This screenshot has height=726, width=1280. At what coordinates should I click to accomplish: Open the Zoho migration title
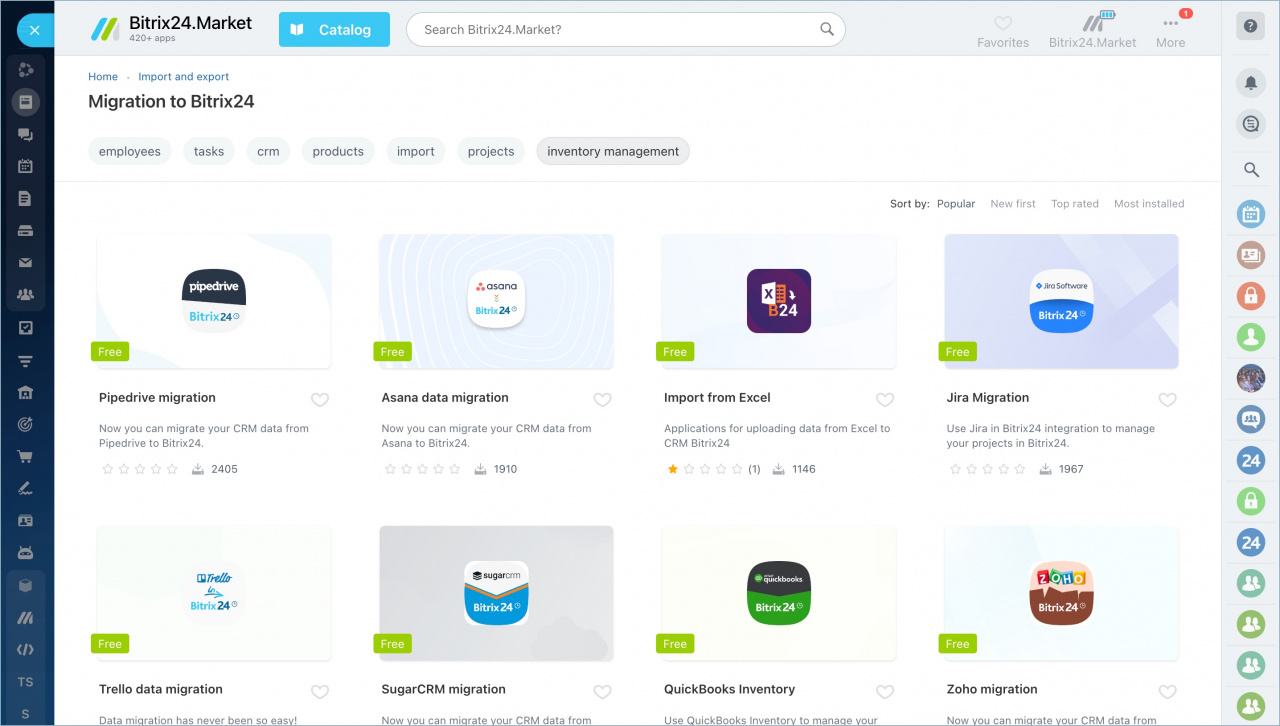pos(992,689)
